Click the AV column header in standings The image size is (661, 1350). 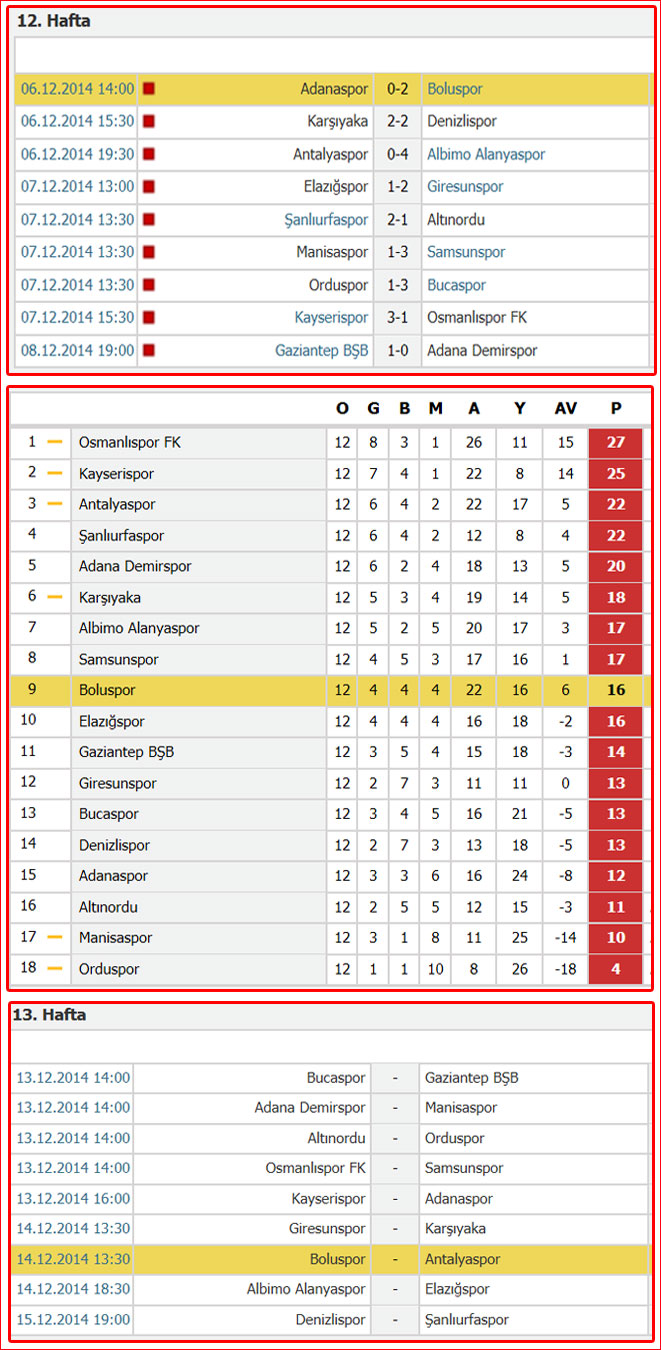[566, 408]
